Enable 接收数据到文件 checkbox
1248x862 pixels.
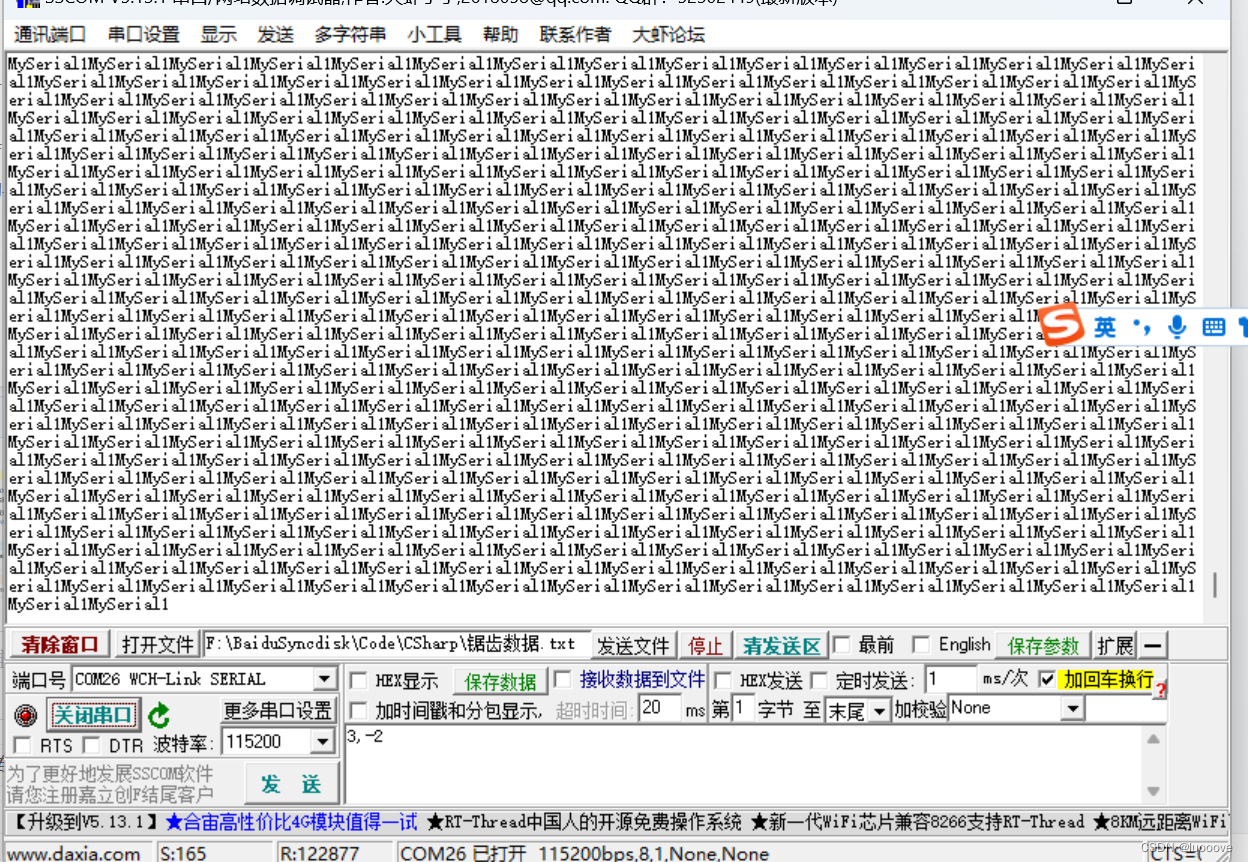(x=563, y=680)
